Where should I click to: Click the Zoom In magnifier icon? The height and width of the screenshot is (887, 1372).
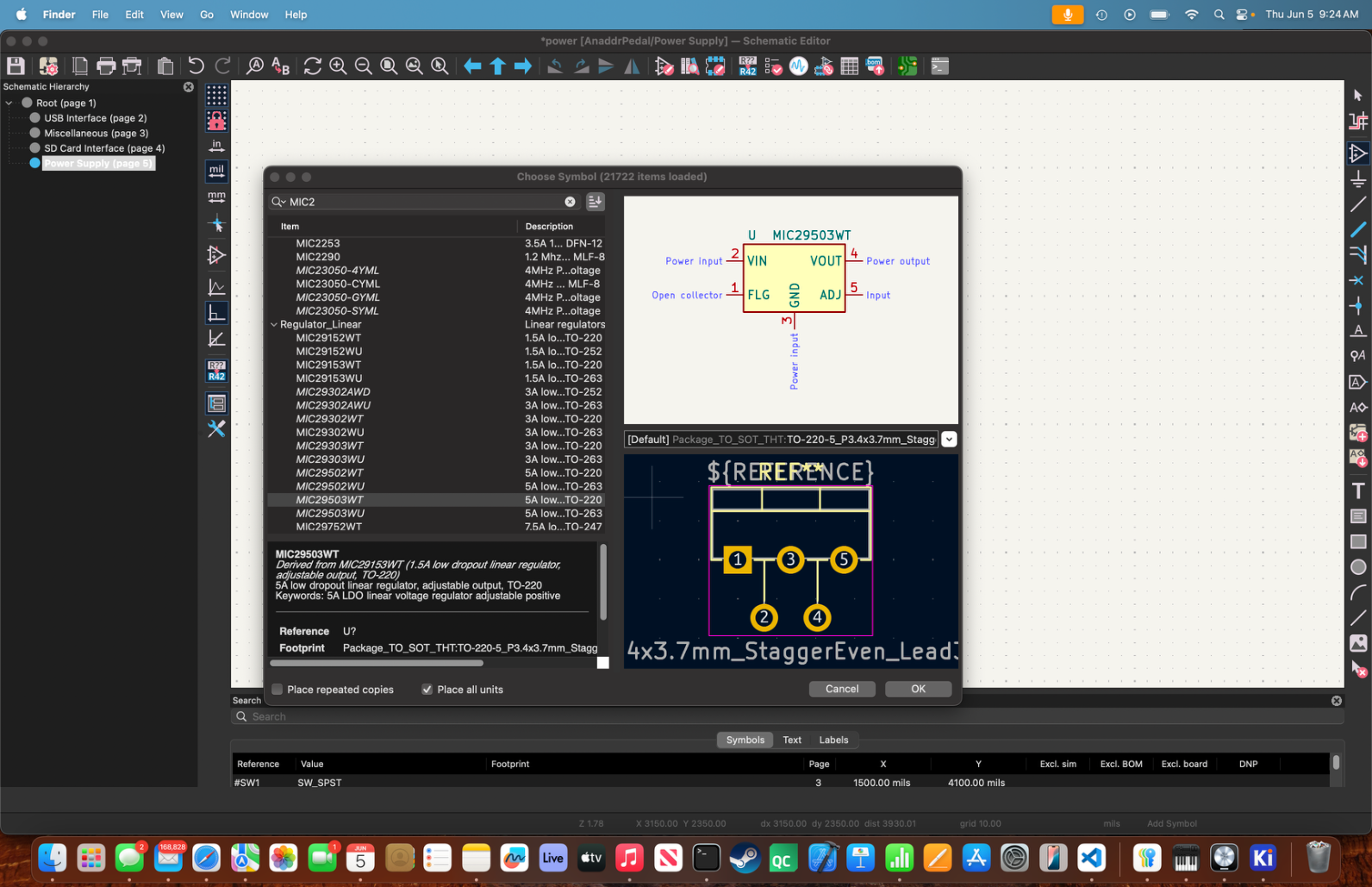point(338,66)
